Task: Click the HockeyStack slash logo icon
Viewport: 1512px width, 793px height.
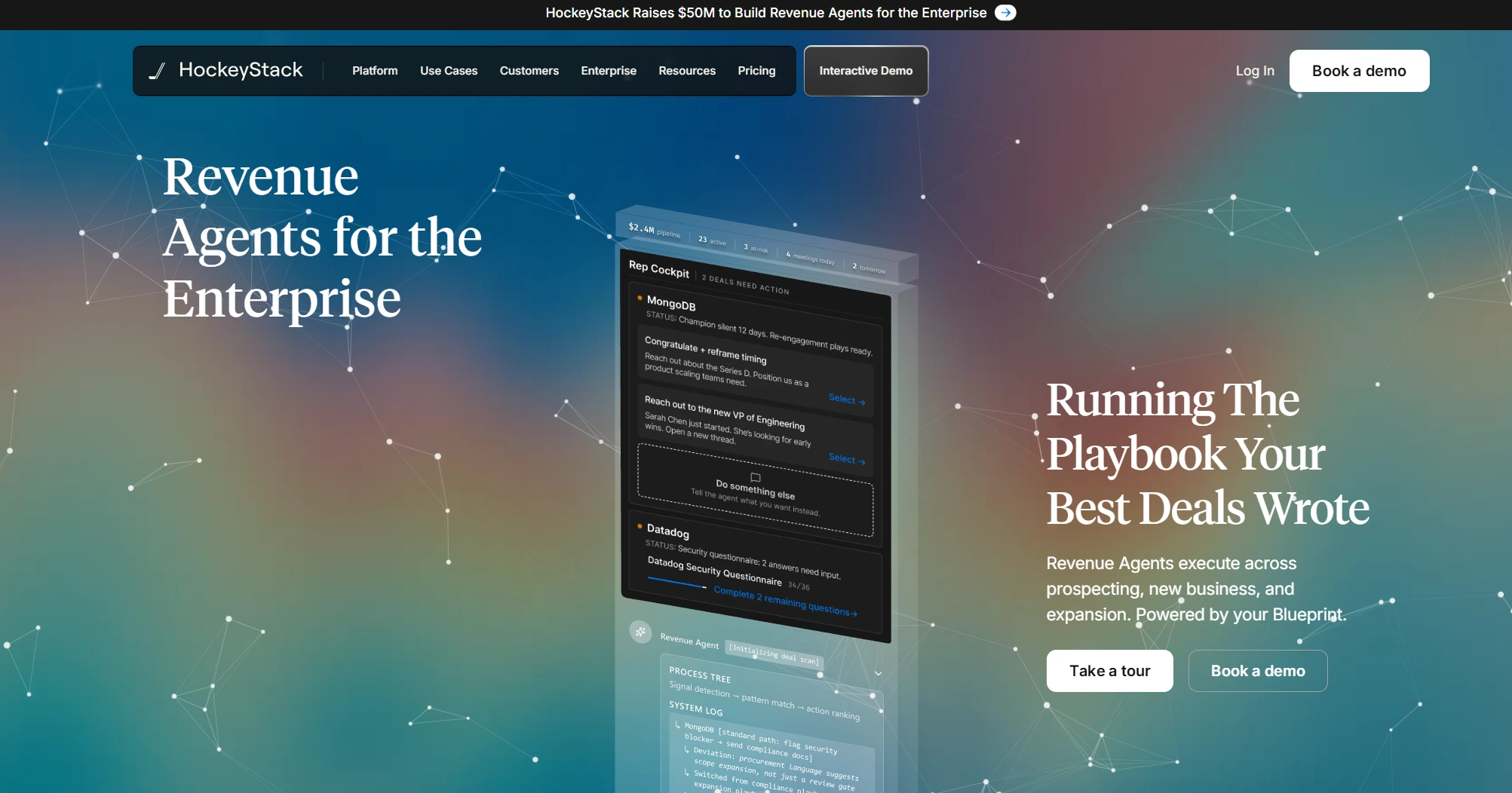Action: pos(157,71)
